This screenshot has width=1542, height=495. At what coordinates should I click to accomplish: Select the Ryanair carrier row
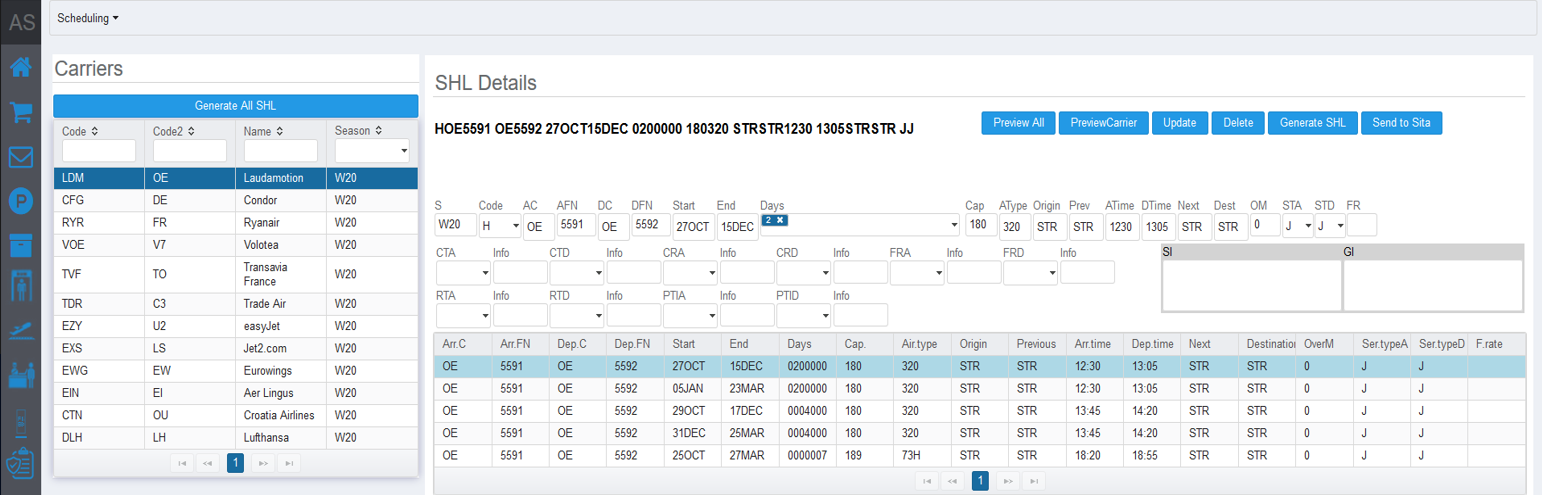coord(235,221)
